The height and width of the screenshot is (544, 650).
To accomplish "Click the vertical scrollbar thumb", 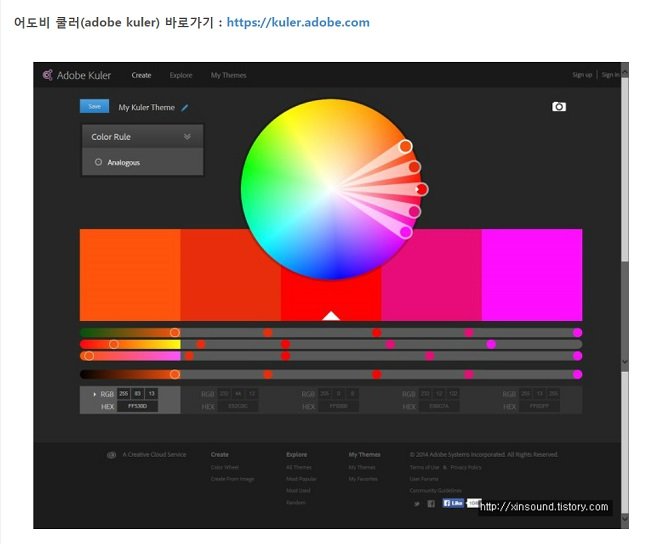I will click(x=625, y=170).
